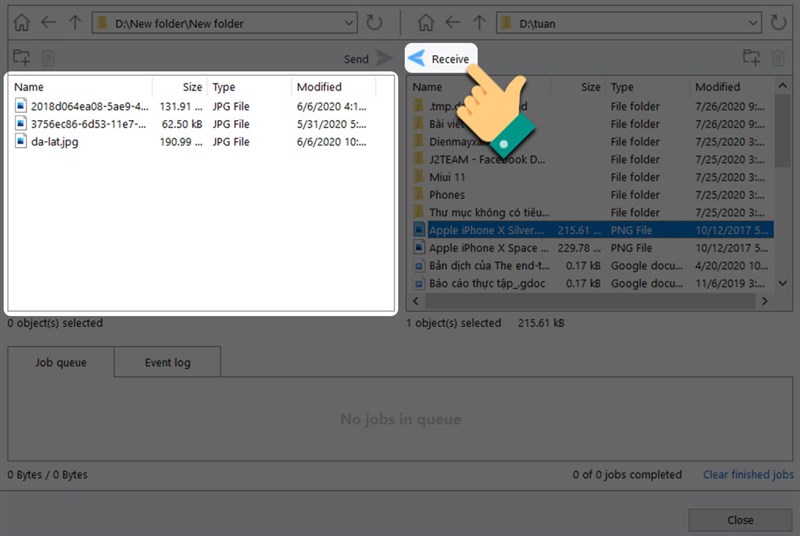Click left arrow of horizontal scrollbar
Screen dimensions: 800x536
point(416,301)
